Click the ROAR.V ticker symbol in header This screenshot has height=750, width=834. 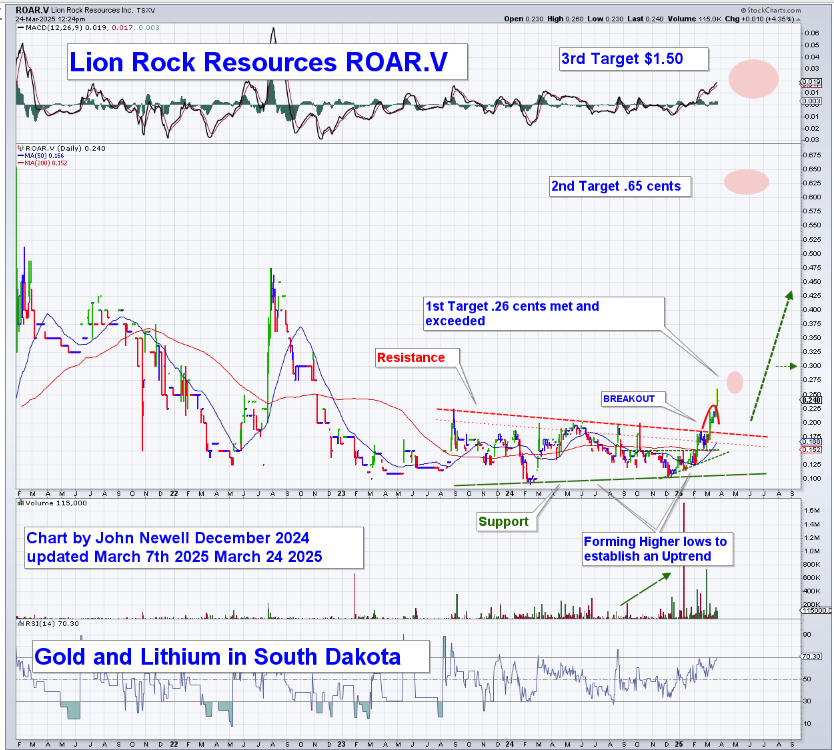tap(32, 10)
